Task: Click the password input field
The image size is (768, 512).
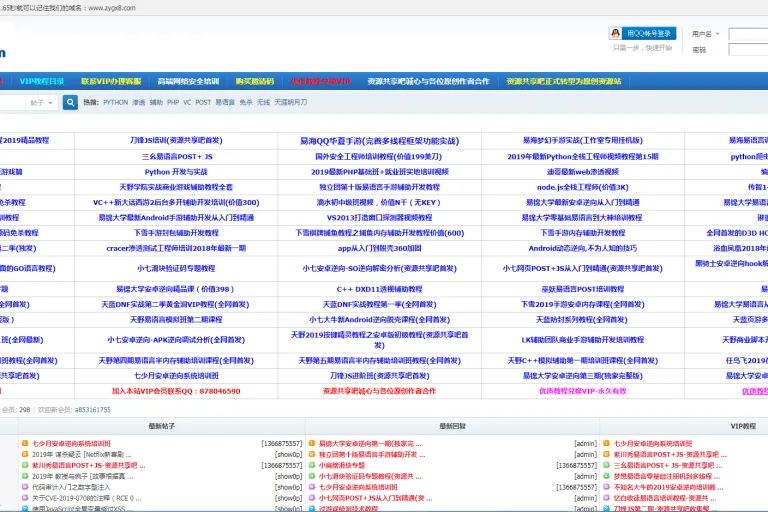Action: click(748, 49)
